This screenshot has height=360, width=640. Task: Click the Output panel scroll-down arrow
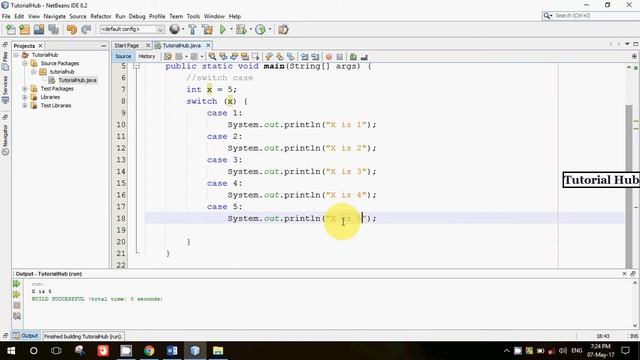(x=635, y=325)
